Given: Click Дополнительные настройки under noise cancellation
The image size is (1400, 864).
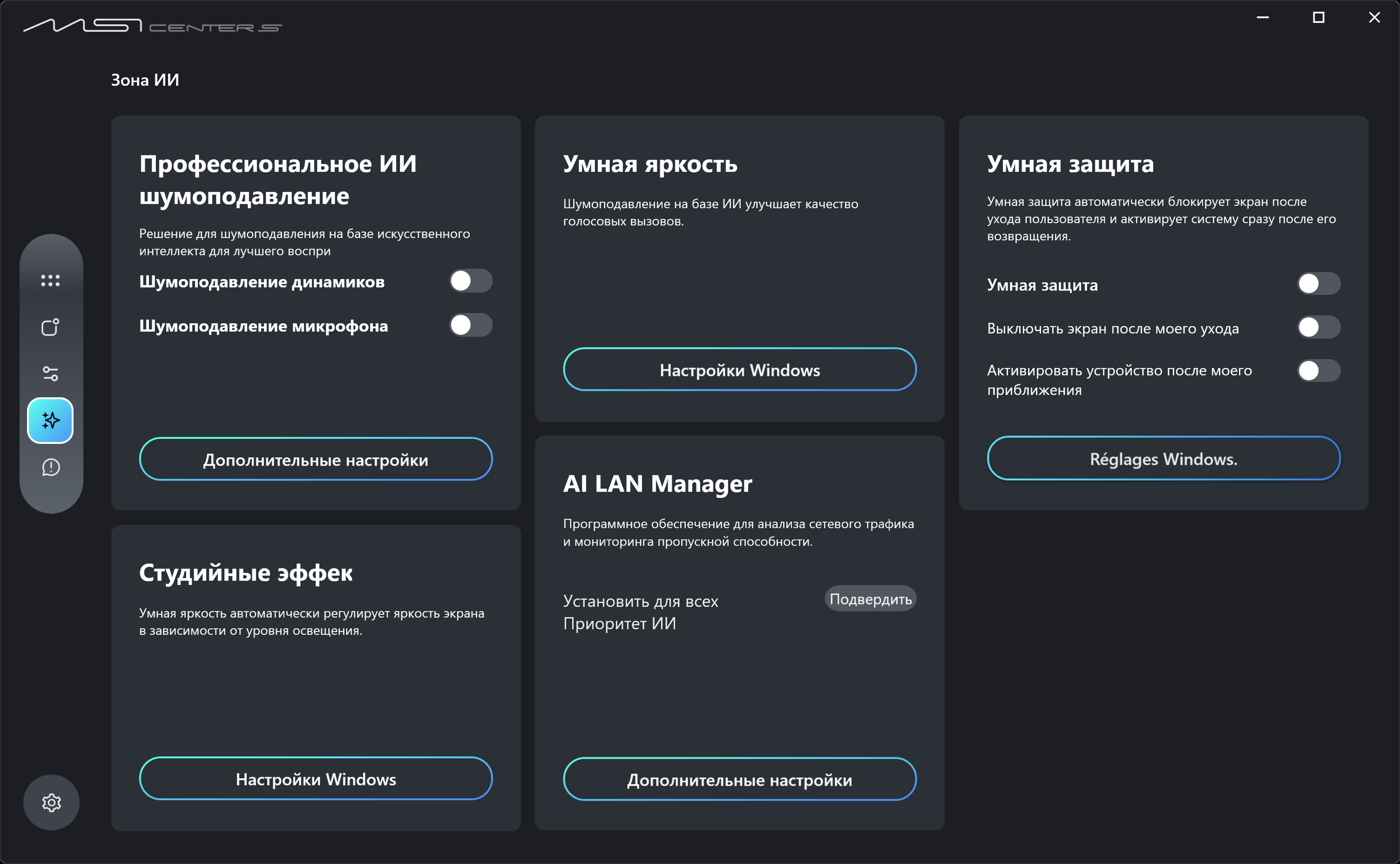Looking at the screenshot, I should pyautogui.click(x=316, y=459).
